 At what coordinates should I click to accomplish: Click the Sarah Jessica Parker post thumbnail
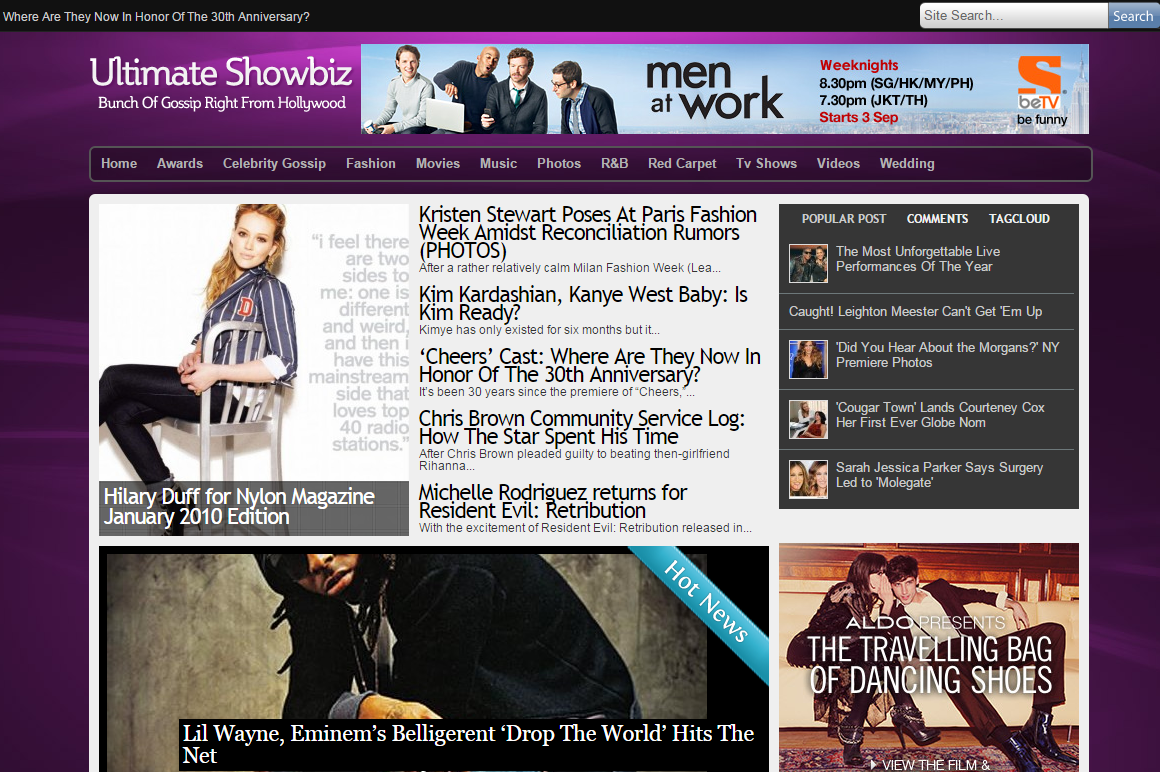[808, 479]
